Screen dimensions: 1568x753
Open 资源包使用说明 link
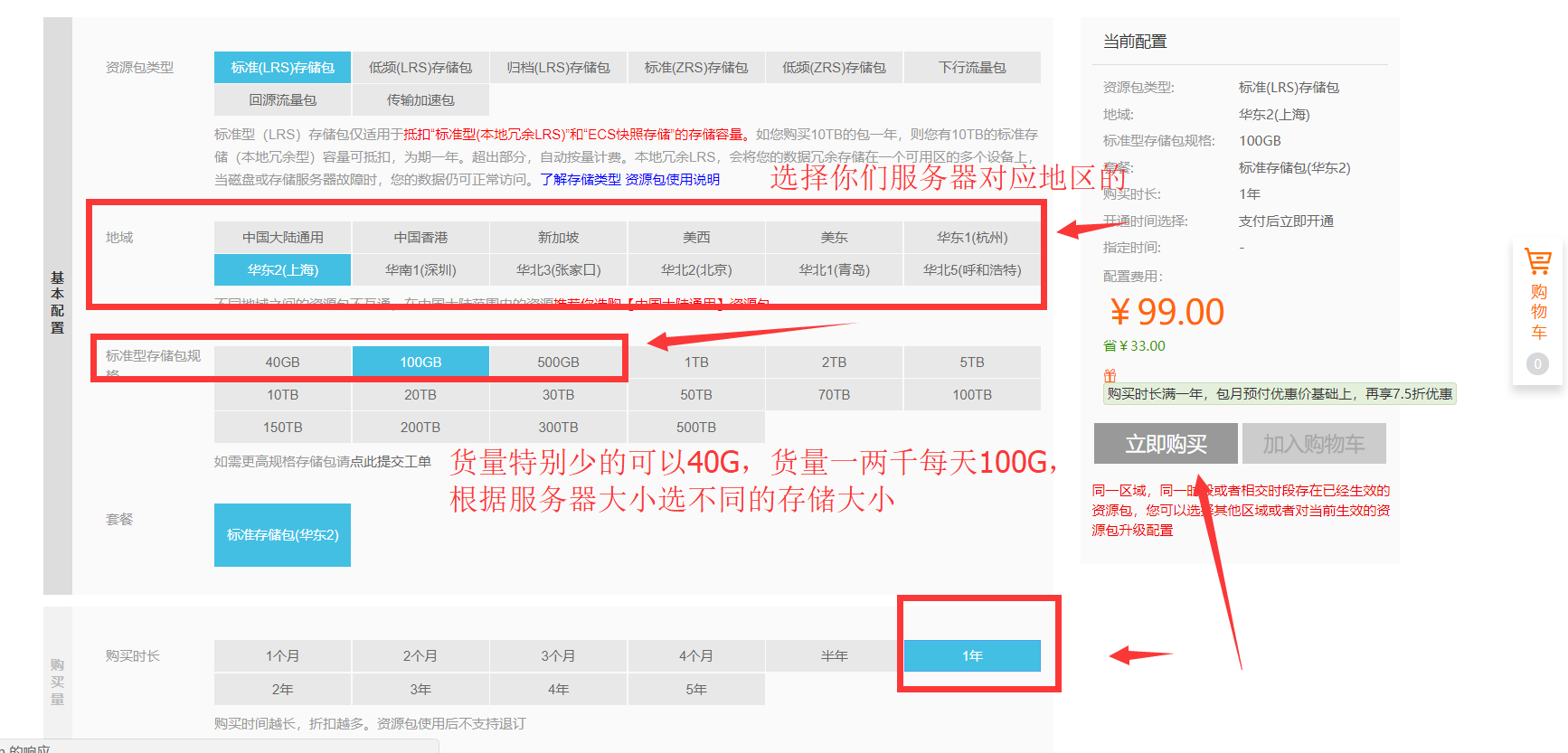673,180
